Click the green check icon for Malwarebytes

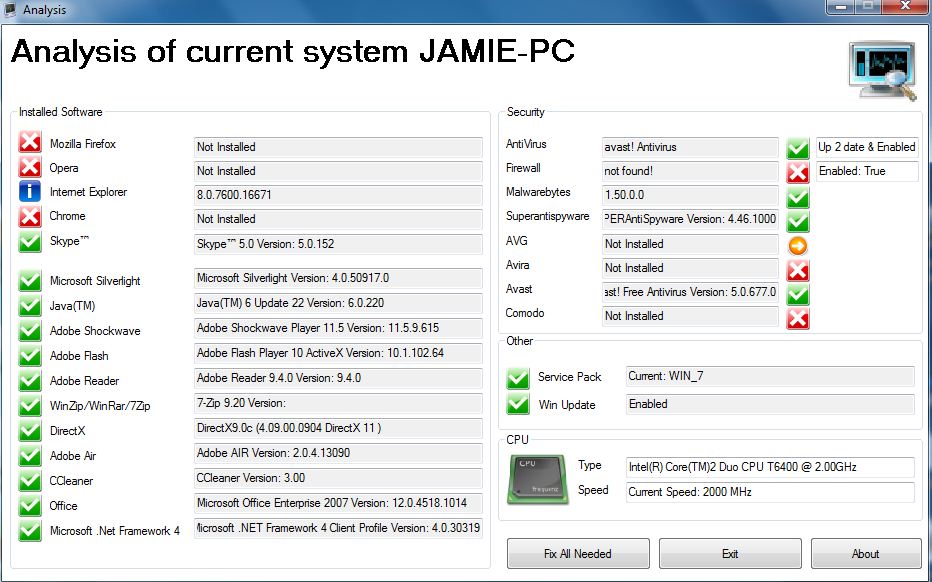(x=798, y=197)
